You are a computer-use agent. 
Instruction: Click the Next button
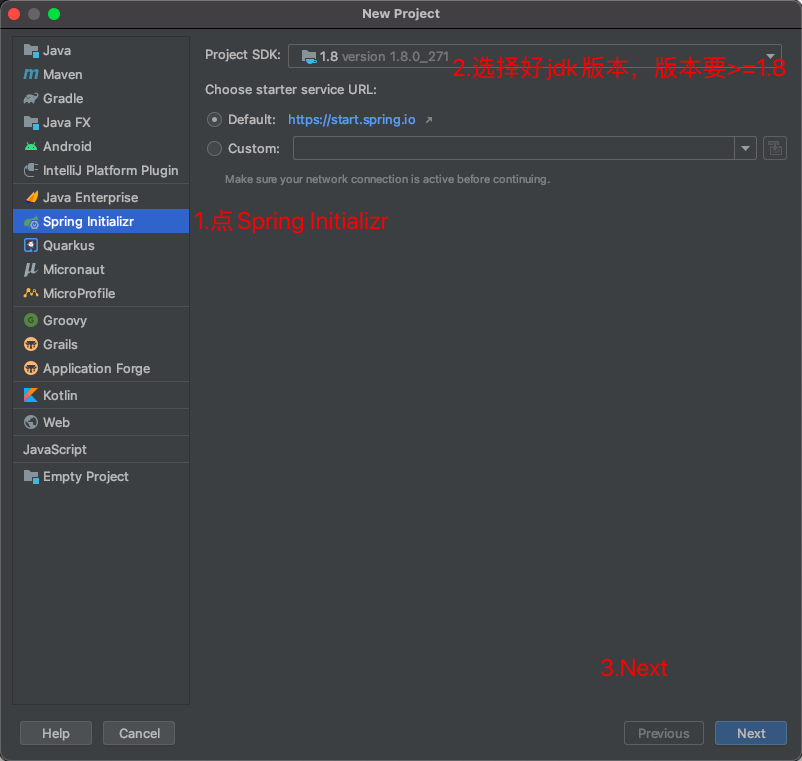pyautogui.click(x=751, y=733)
